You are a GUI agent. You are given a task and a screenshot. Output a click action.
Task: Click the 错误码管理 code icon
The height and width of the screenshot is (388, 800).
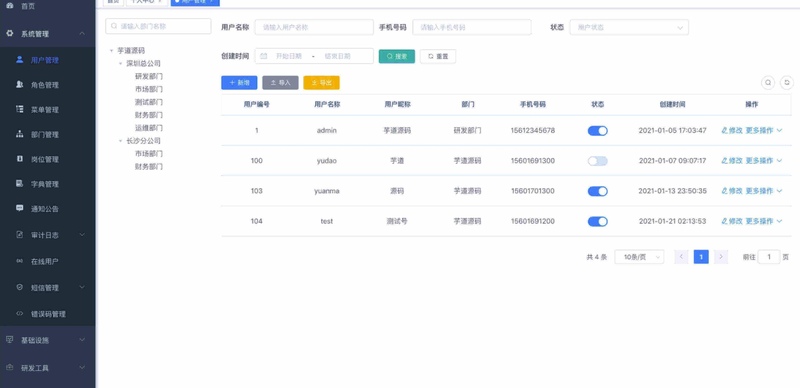[20, 313]
